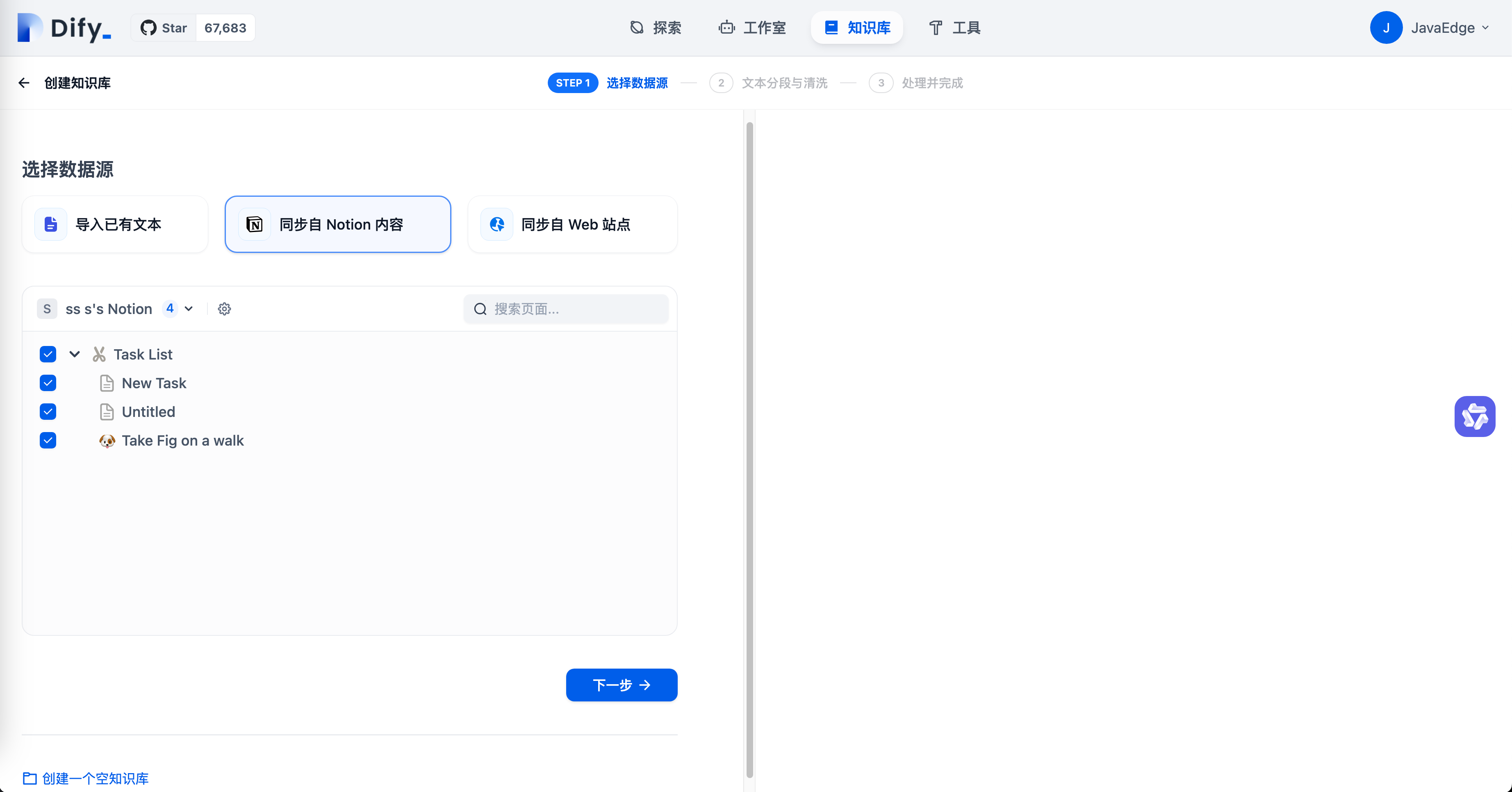Click the dog emoji on Take Fig on a walk

click(107, 440)
